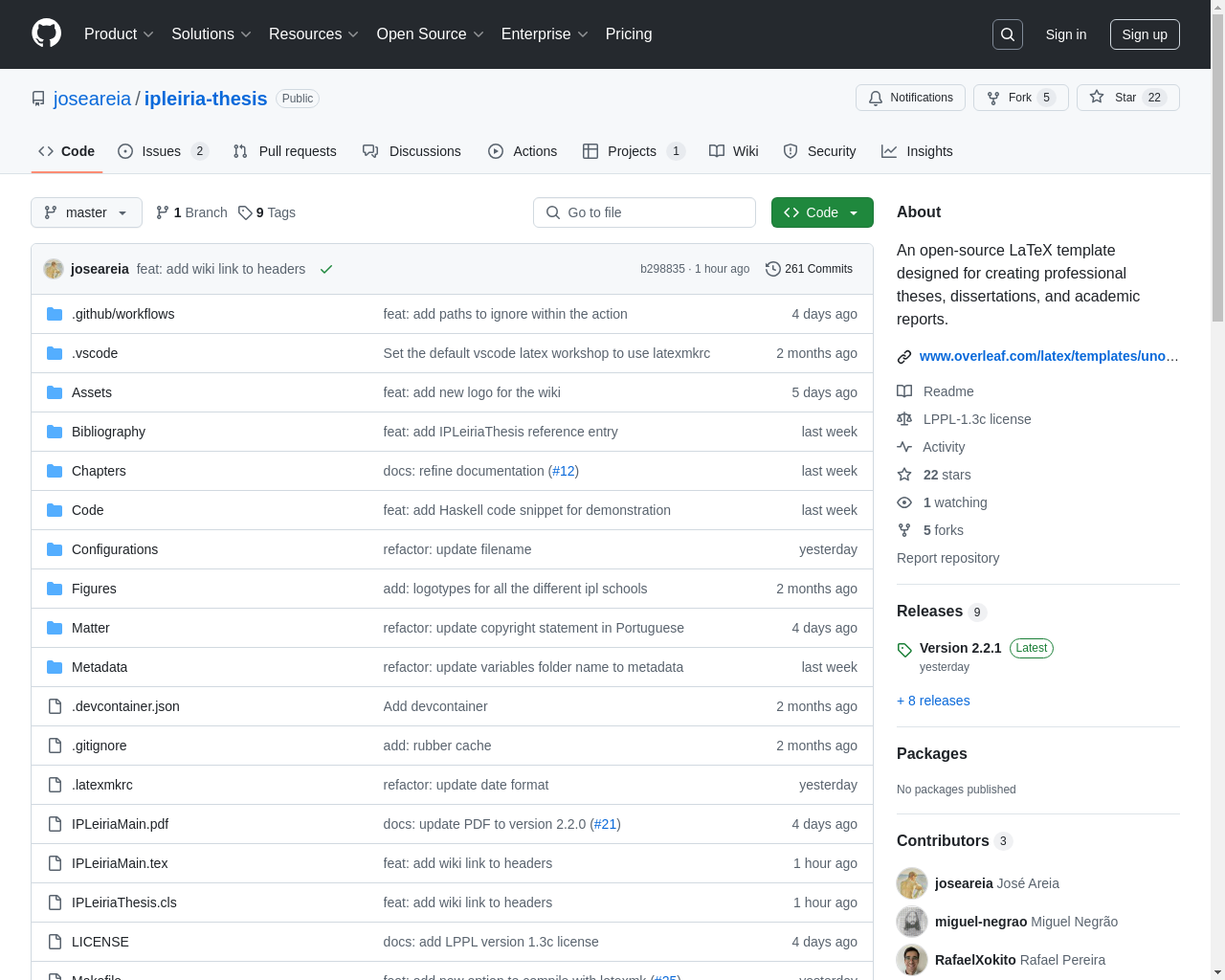Expand the Product menu

(119, 34)
